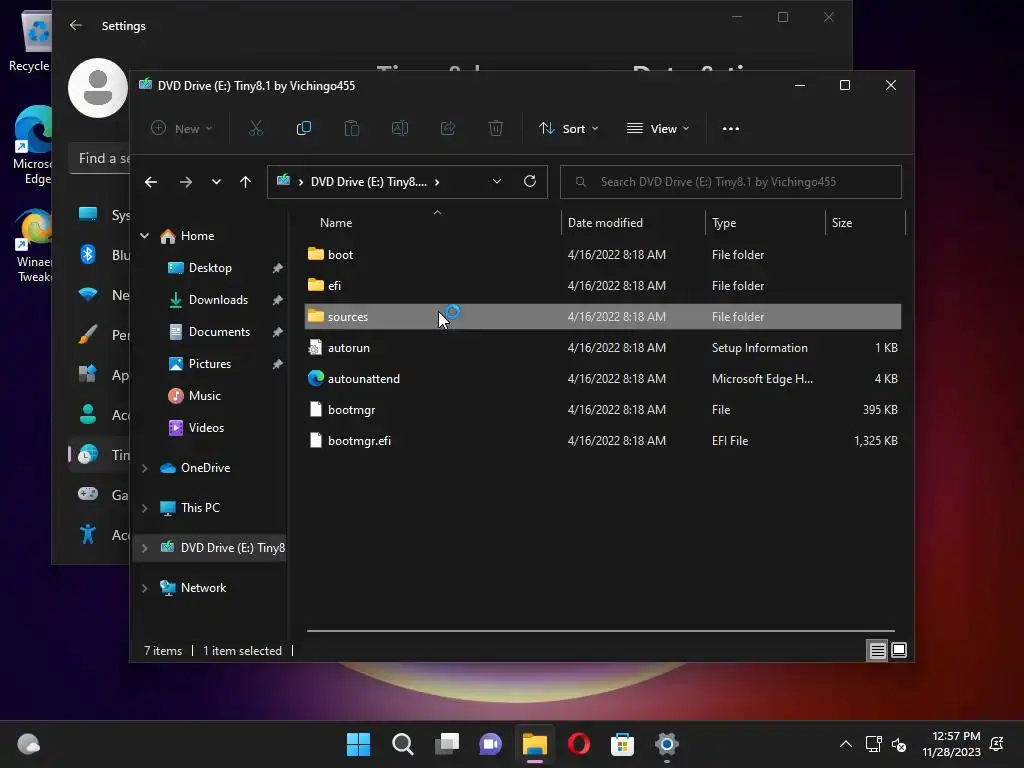Click the File Explorer taskbar icon
This screenshot has width=1024, height=768.
tap(535, 744)
